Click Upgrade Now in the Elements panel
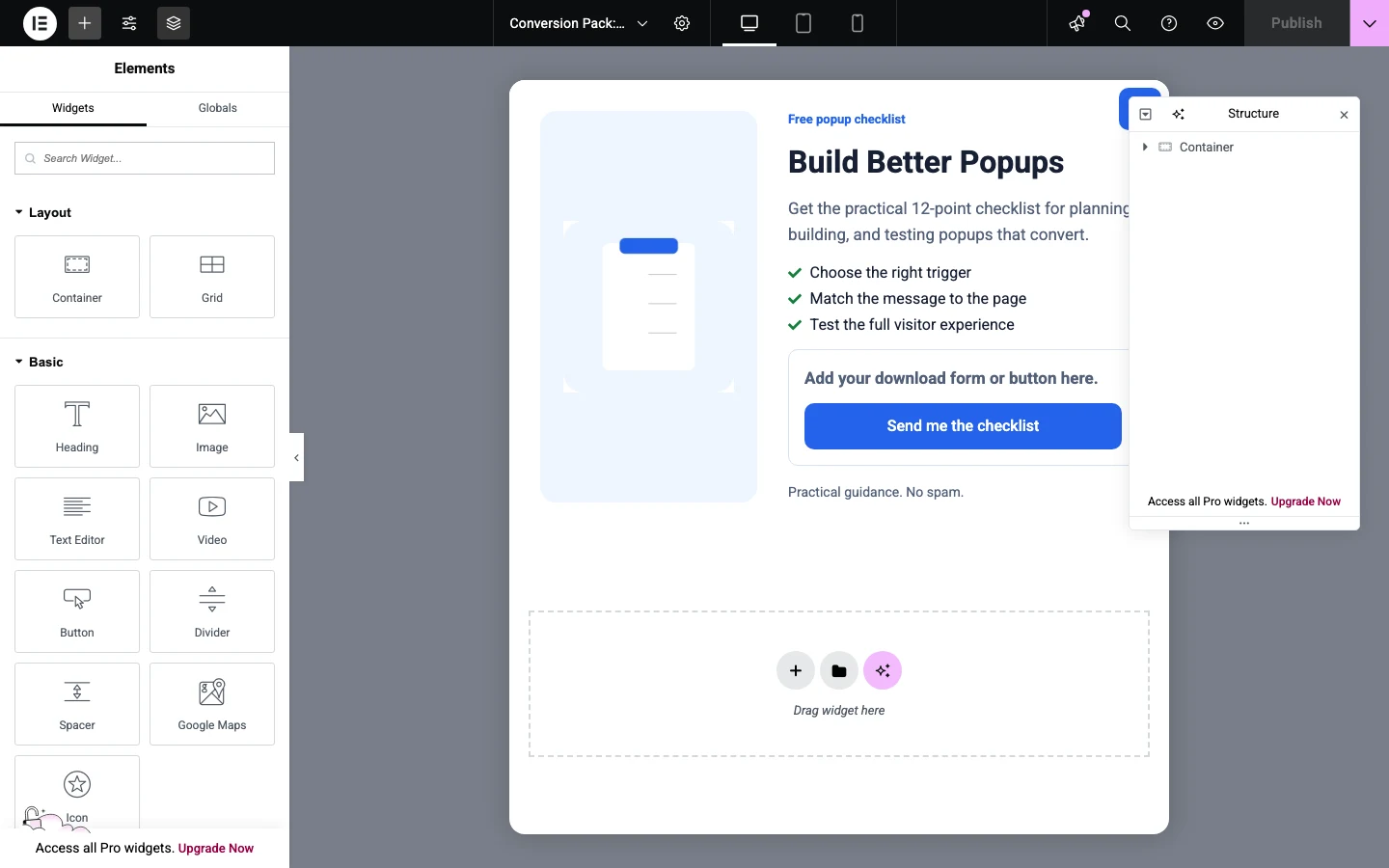This screenshot has height=868, width=1389. [216, 849]
